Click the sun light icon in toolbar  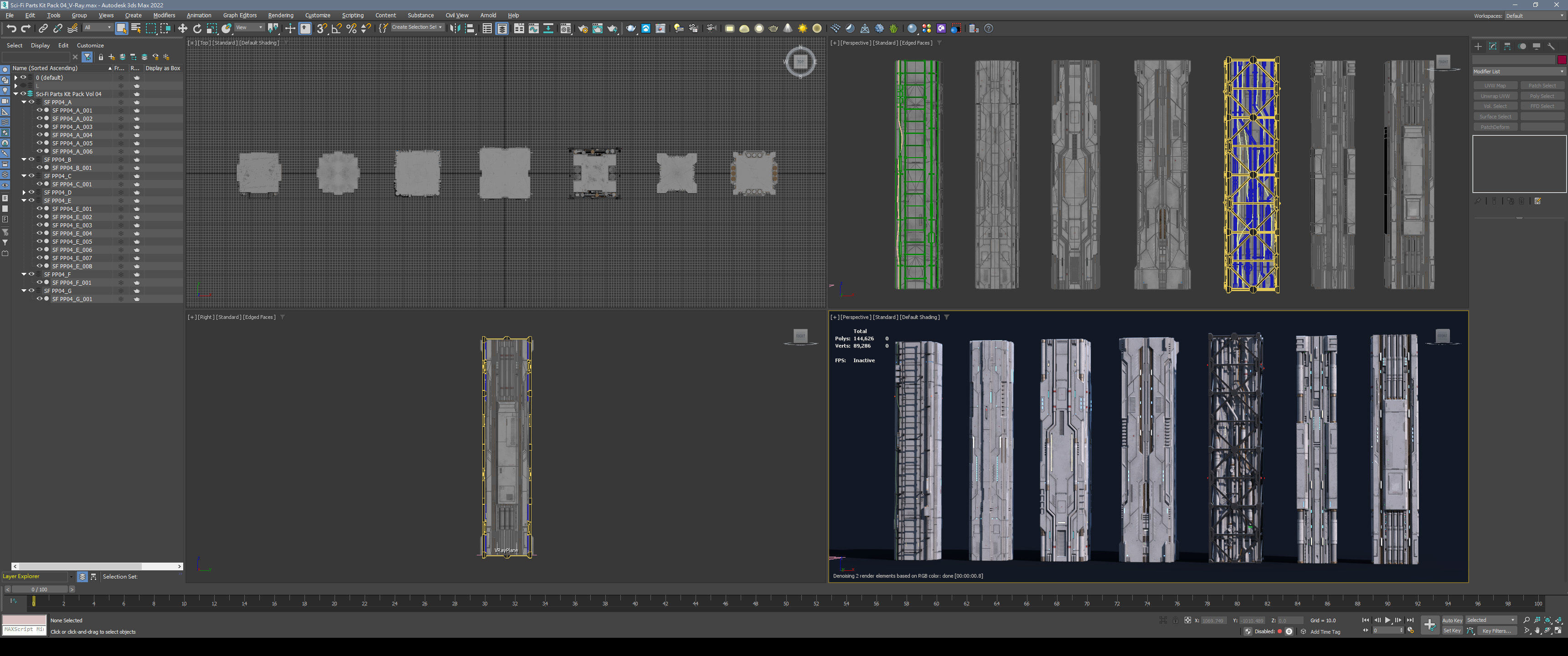point(803,29)
